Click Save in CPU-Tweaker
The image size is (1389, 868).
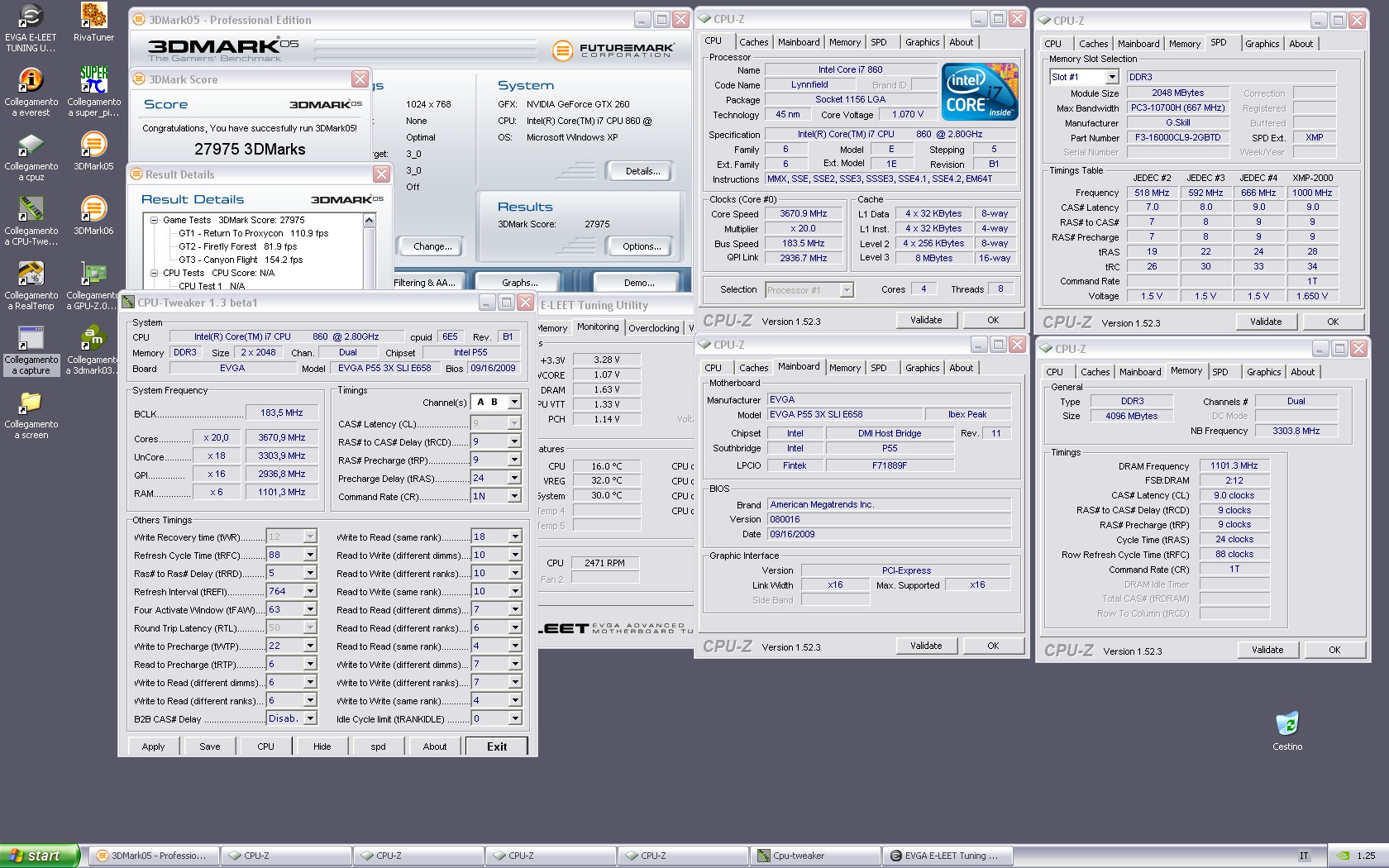click(210, 746)
